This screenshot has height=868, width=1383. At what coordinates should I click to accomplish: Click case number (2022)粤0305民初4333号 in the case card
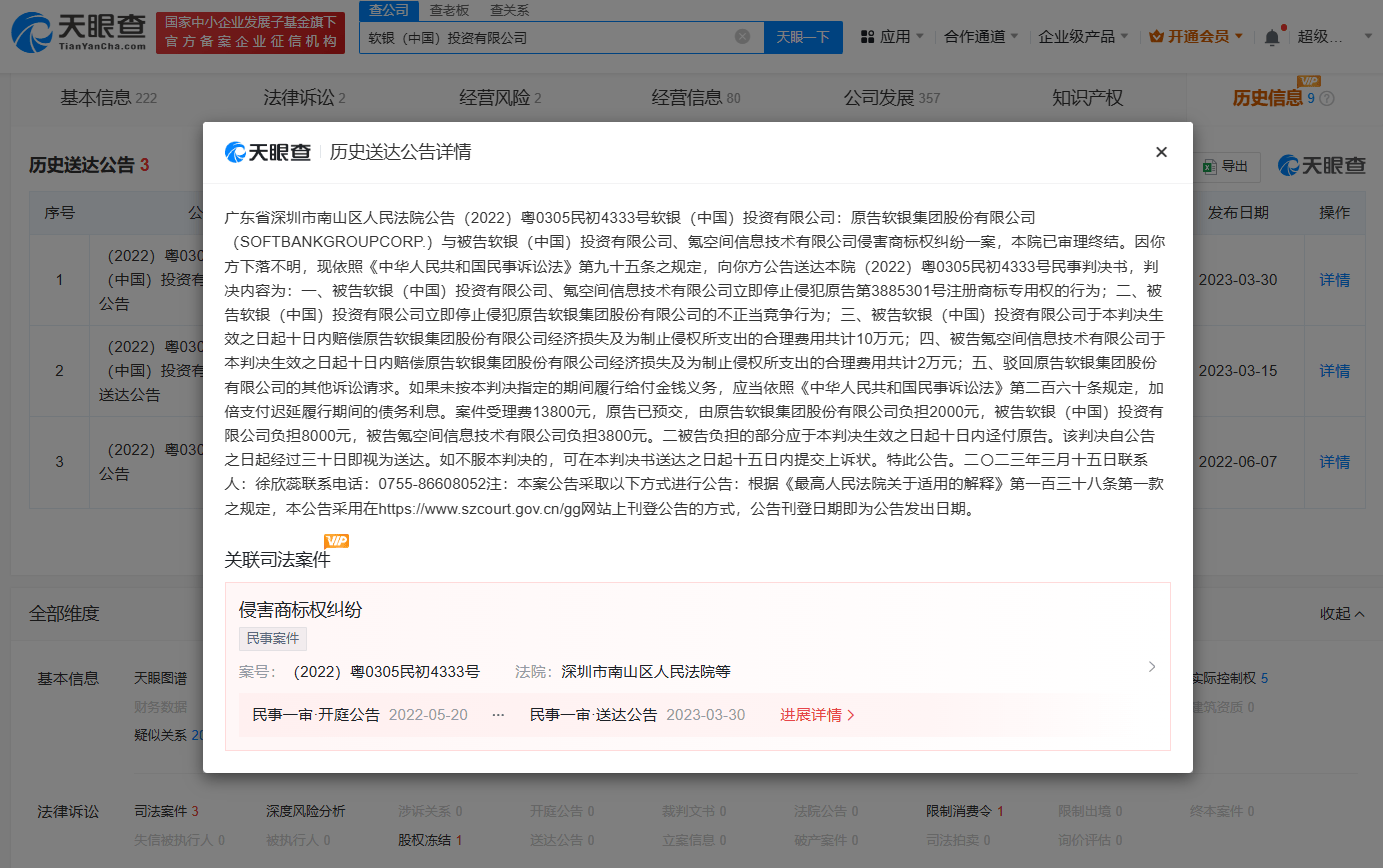pyautogui.click(x=386, y=671)
